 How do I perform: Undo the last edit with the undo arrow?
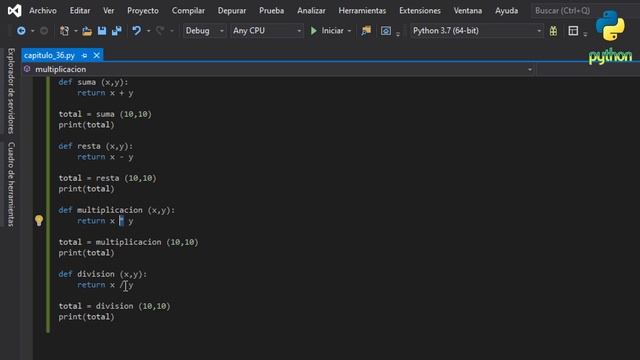137,31
